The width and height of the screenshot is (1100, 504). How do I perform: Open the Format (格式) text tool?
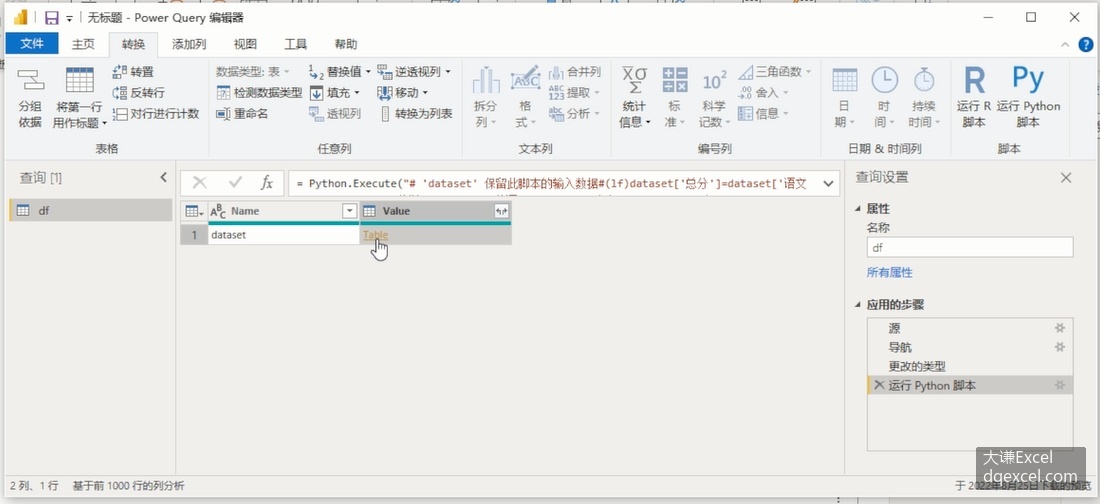pyautogui.click(x=525, y=97)
